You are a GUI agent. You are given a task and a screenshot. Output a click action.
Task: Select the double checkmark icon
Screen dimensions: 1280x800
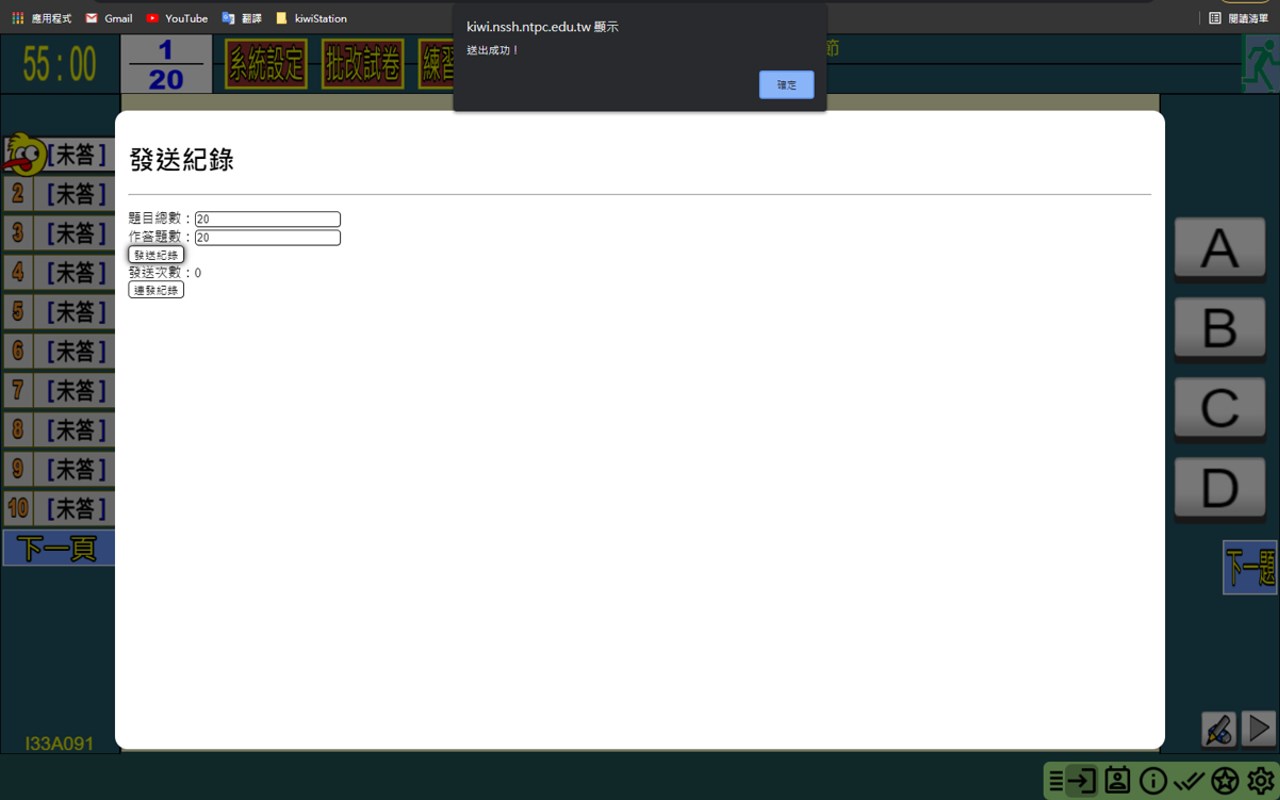(x=1189, y=781)
